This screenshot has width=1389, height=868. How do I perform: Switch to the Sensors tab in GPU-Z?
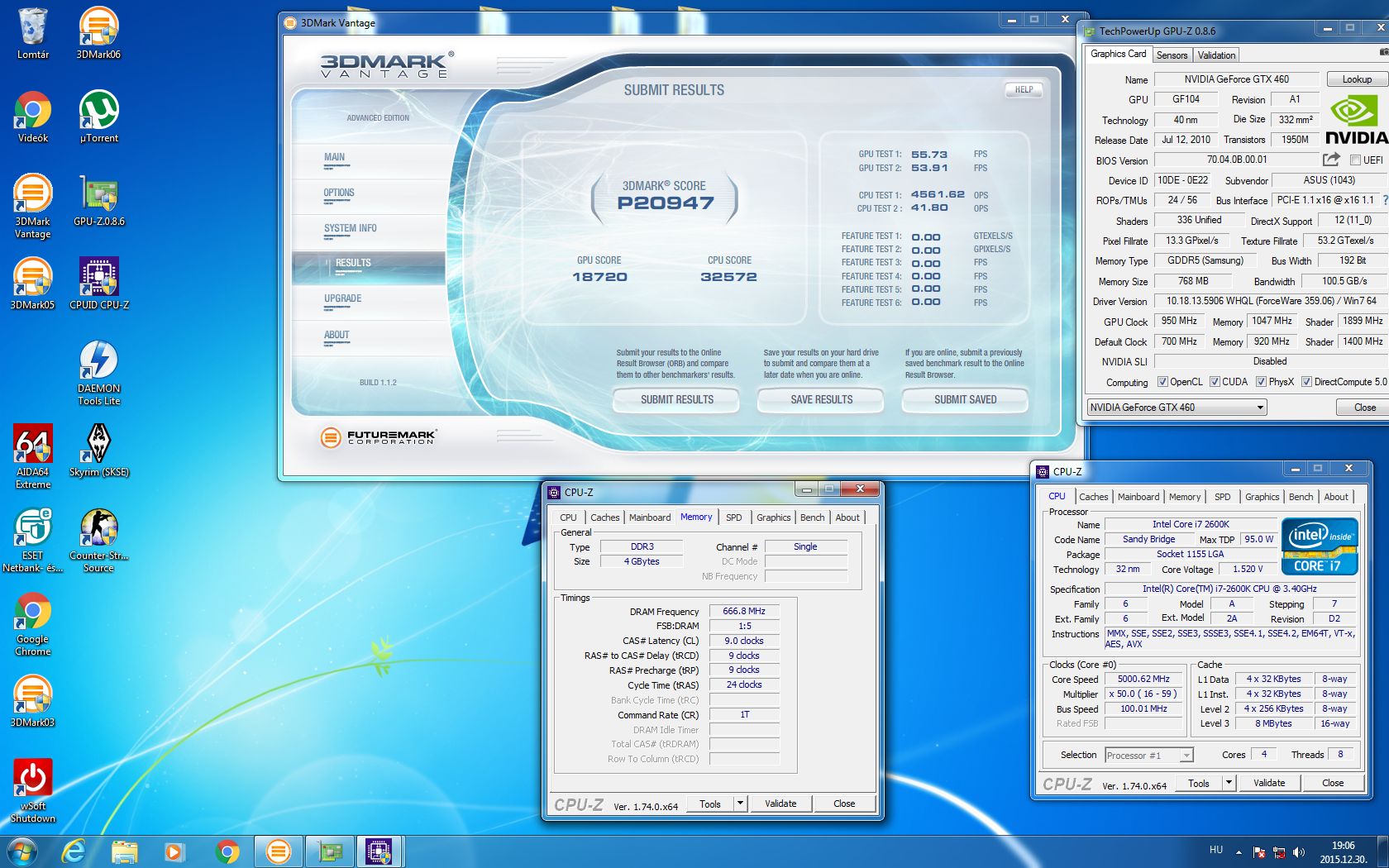pos(1172,55)
